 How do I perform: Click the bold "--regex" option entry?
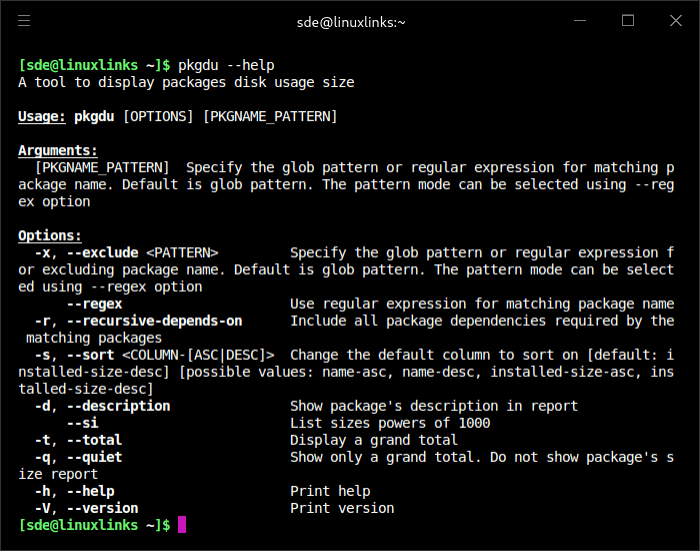point(94,304)
